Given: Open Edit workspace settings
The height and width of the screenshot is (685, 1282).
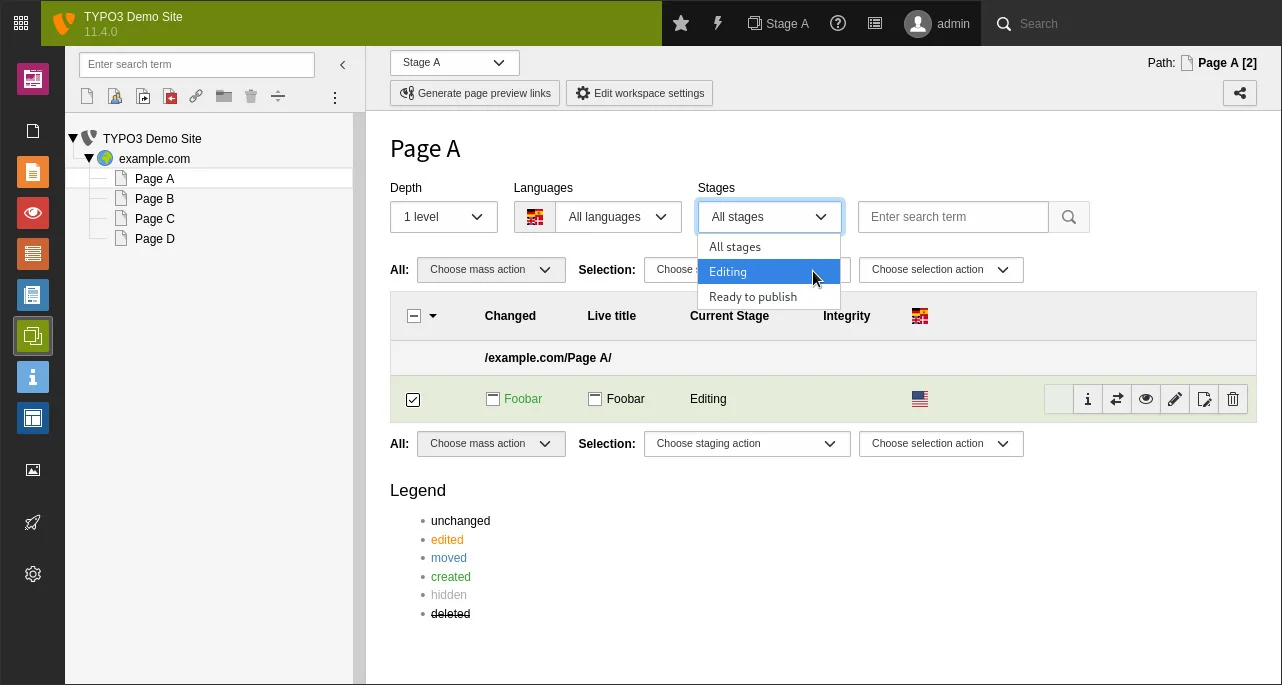Looking at the screenshot, I should pyautogui.click(x=639, y=92).
